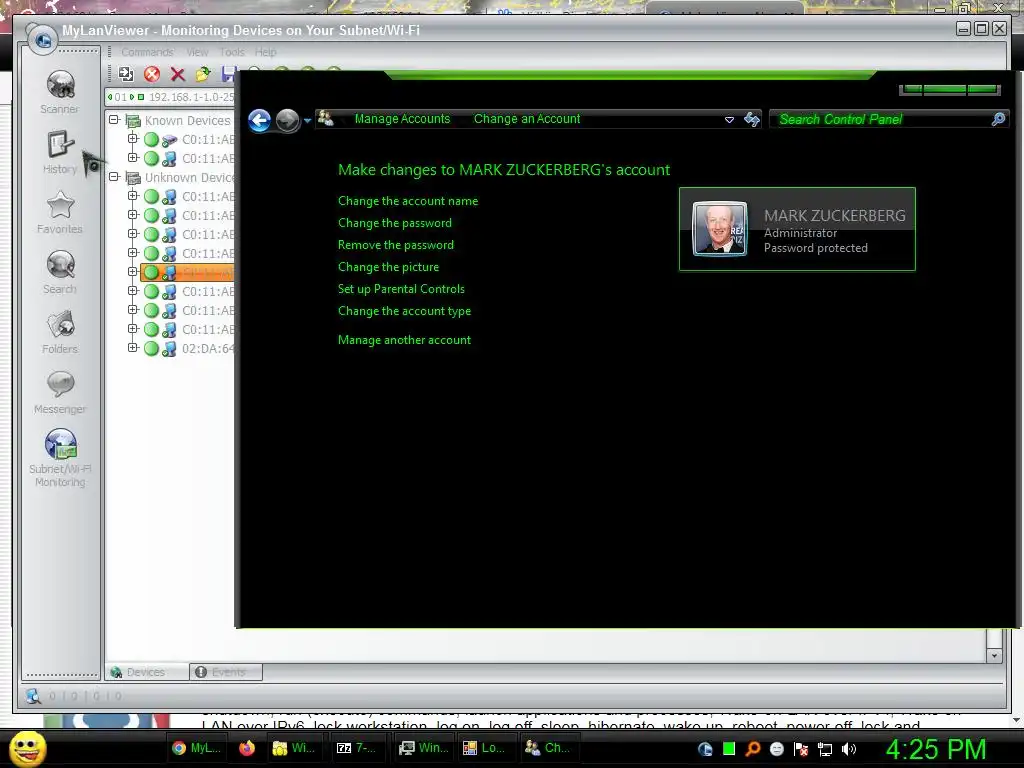
Task: Open the Favorites star icon
Action: [60, 212]
